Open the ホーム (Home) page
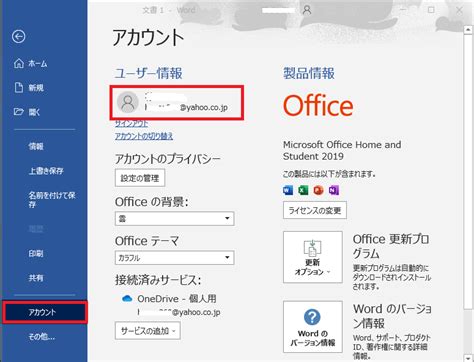 (x=31, y=63)
